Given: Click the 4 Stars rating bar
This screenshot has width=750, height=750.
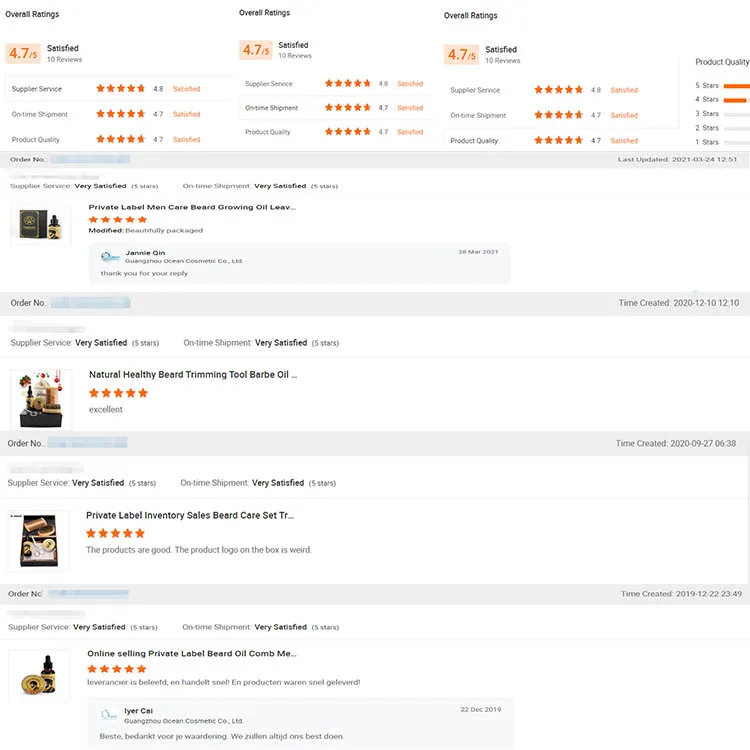Looking at the screenshot, I should pos(735,100).
